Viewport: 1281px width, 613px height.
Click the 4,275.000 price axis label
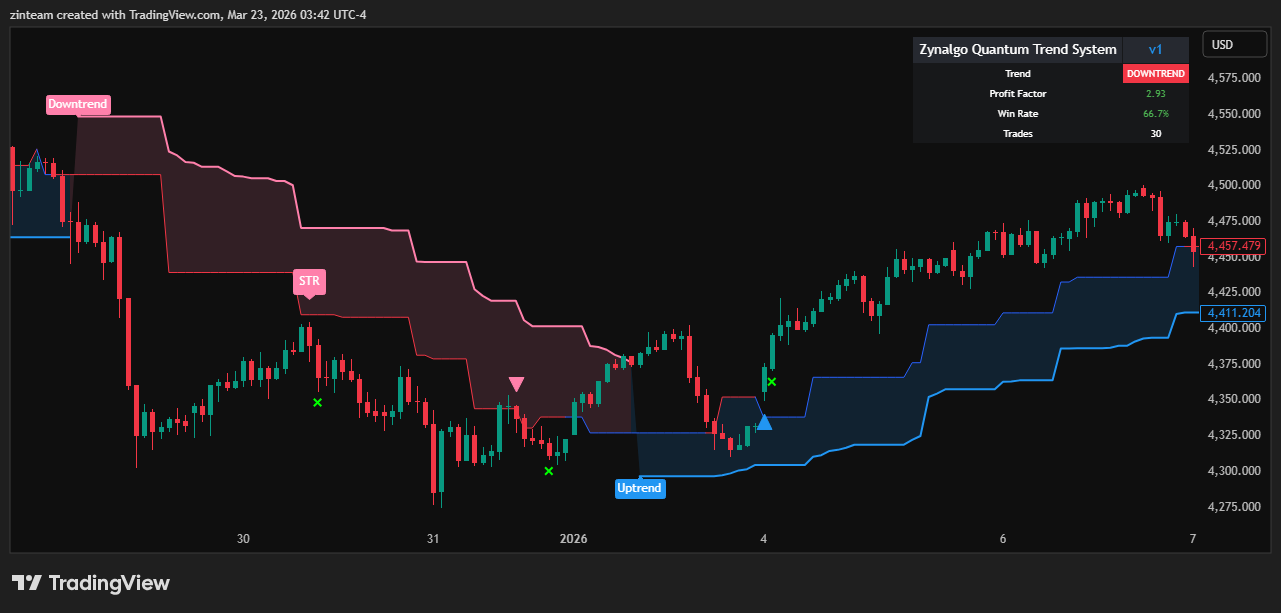click(x=1233, y=507)
